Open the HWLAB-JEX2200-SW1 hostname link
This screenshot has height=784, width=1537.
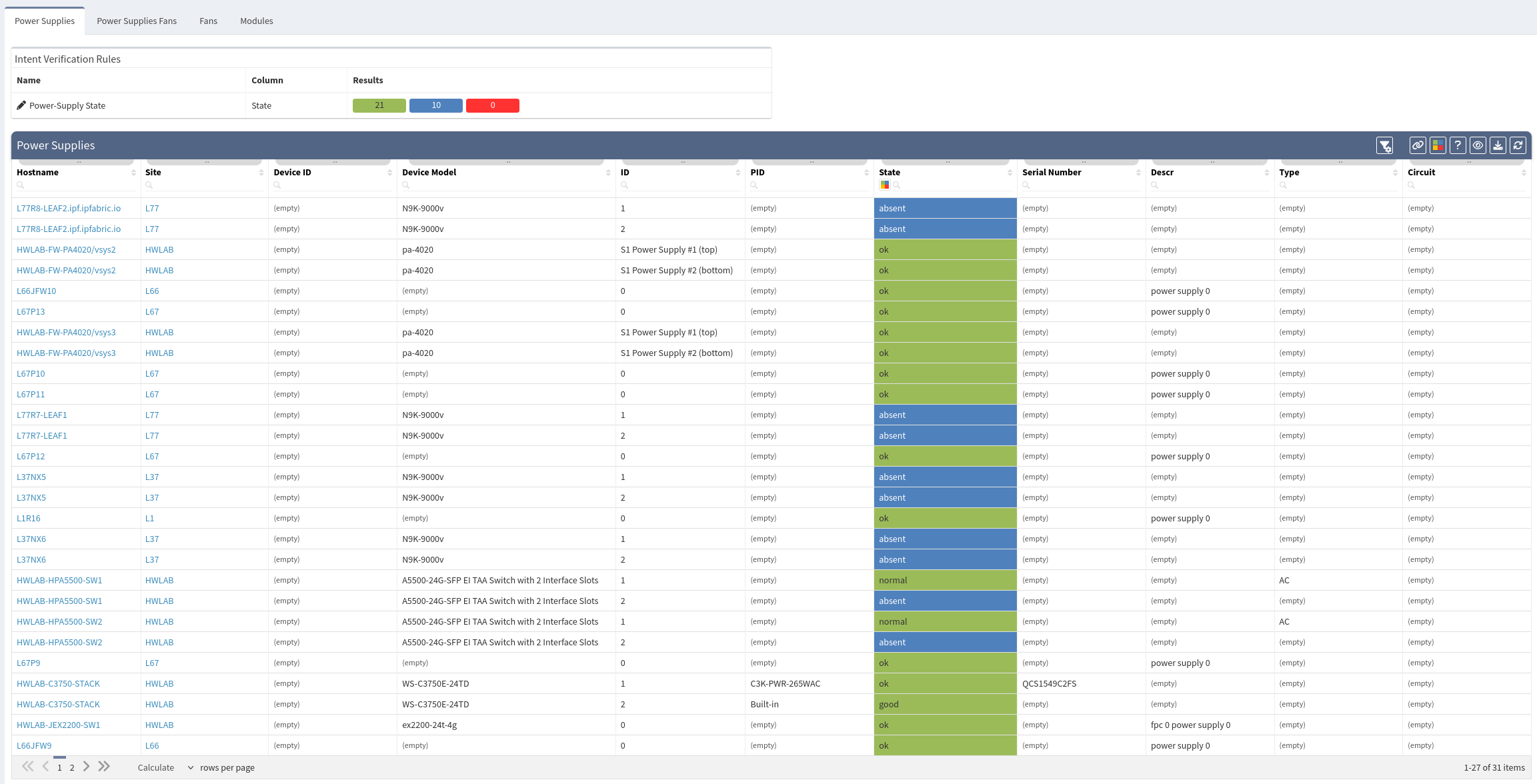(x=58, y=725)
